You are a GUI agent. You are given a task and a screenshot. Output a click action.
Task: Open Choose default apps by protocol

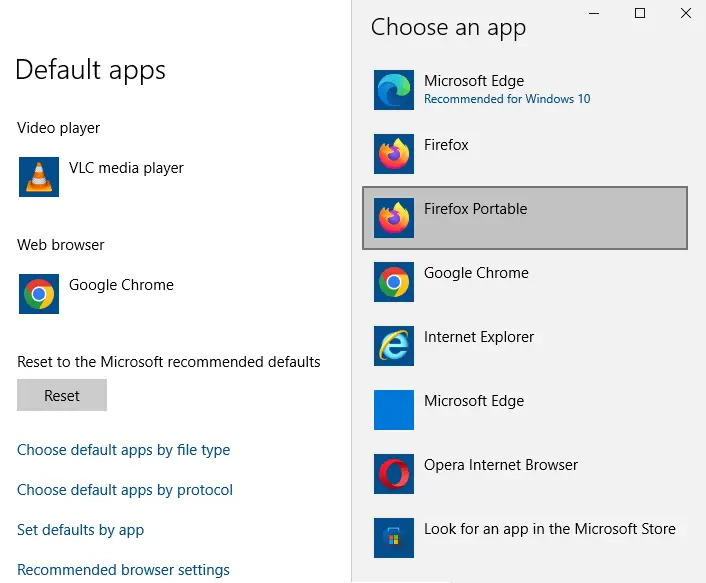pos(125,490)
